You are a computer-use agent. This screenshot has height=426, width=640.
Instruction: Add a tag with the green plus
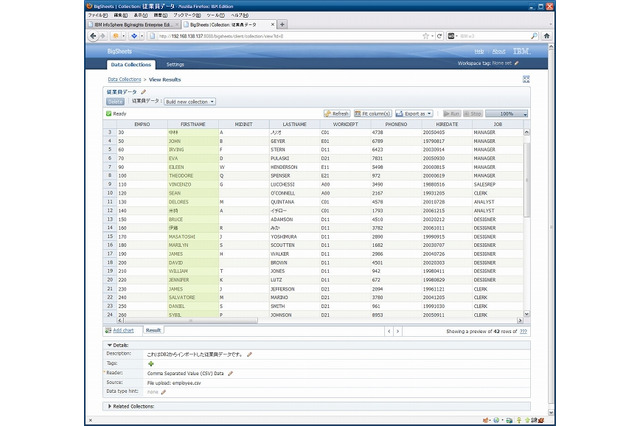pos(151,364)
